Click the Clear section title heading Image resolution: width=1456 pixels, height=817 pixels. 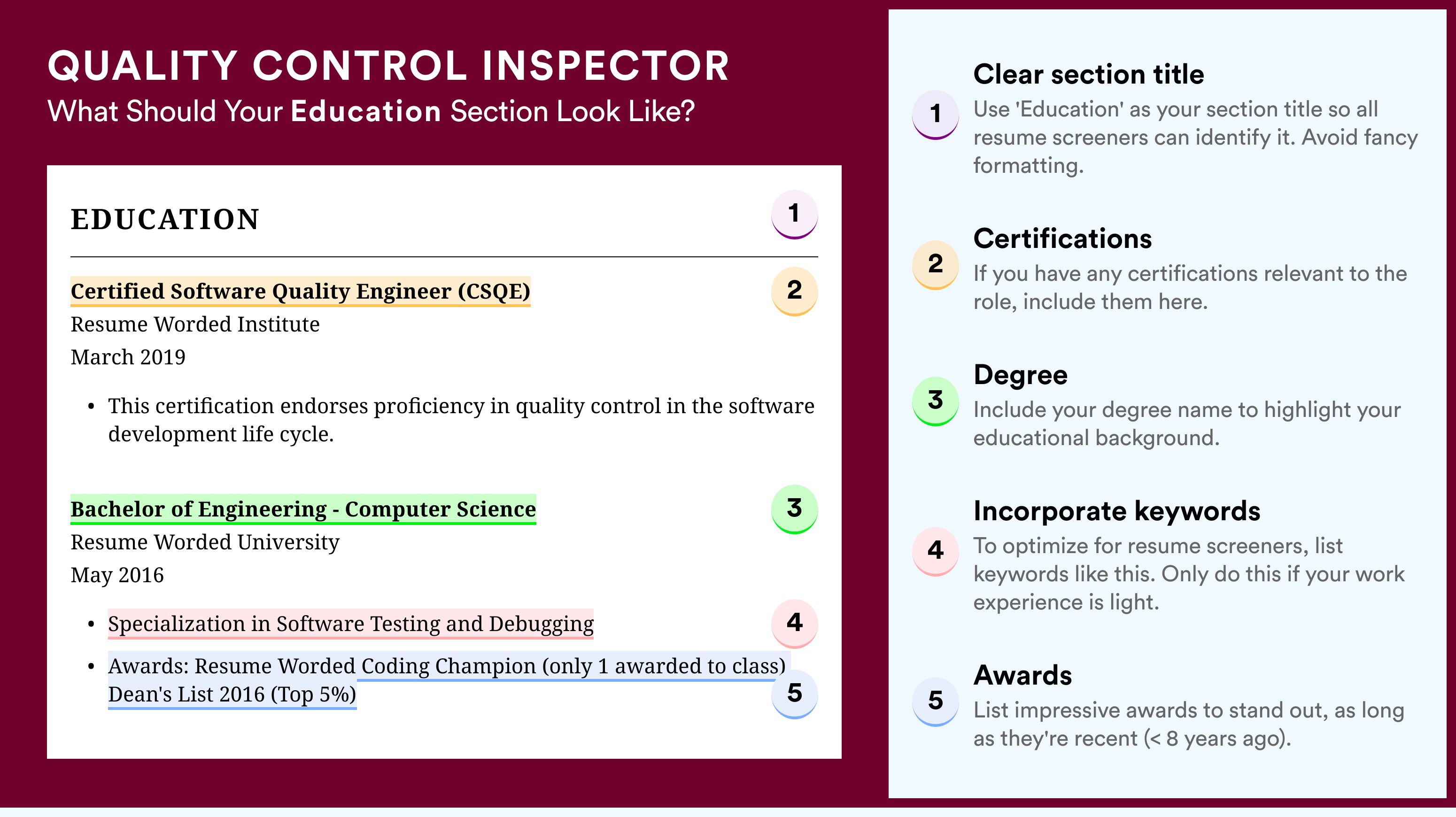pyautogui.click(x=1088, y=74)
